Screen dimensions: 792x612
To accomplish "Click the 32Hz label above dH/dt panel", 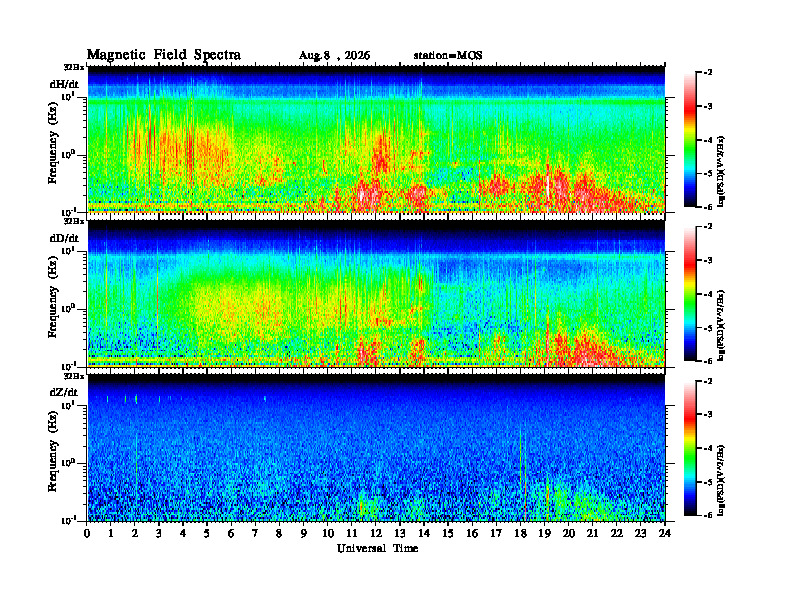I will pos(74,67).
